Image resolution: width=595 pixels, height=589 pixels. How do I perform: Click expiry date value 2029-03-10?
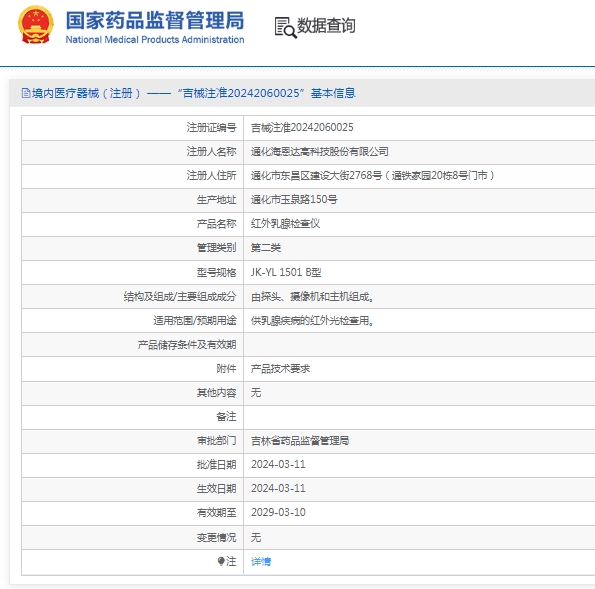(278, 512)
